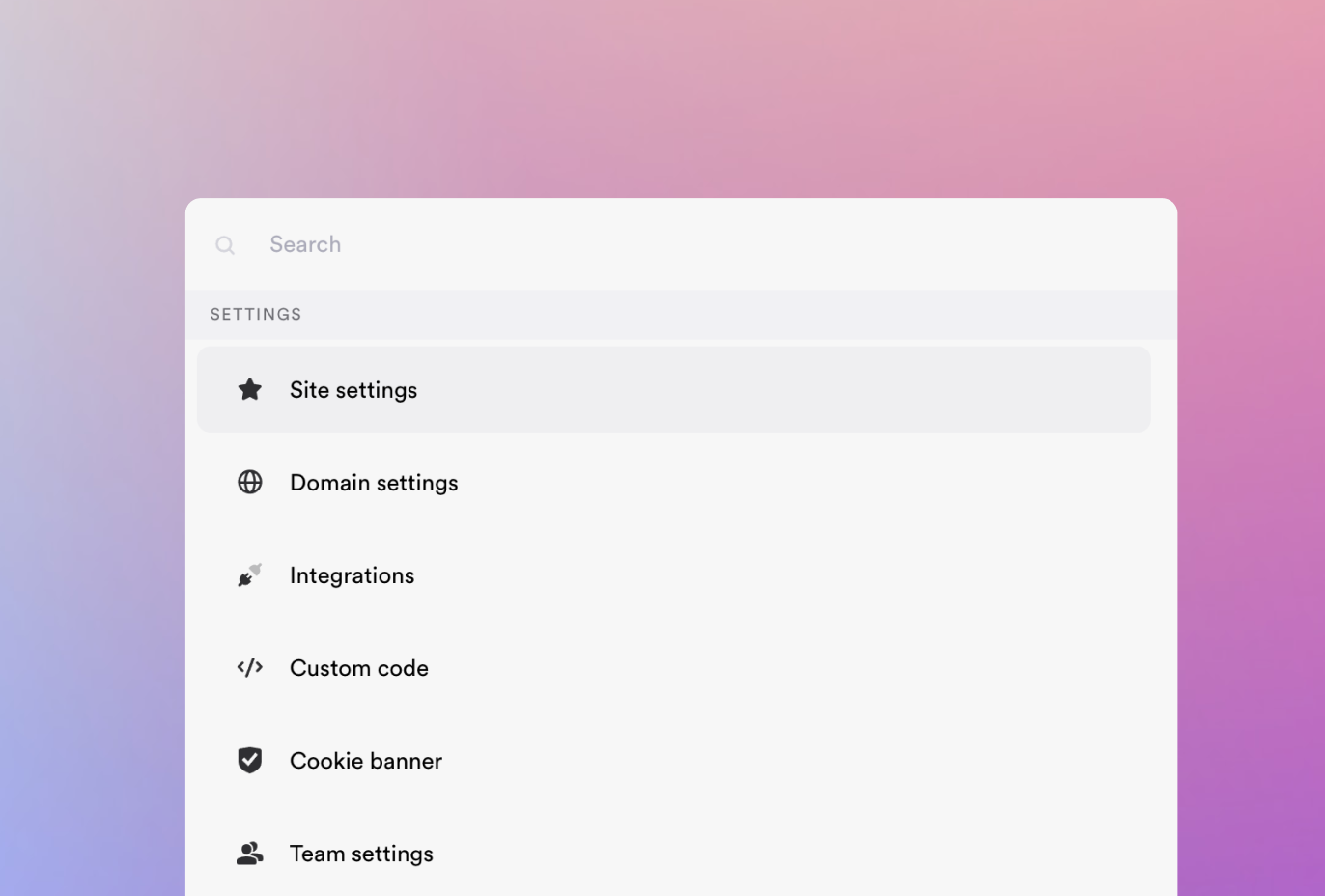Click the Custom code label text
The width and height of the screenshot is (1325, 896).
pos(358,667)
